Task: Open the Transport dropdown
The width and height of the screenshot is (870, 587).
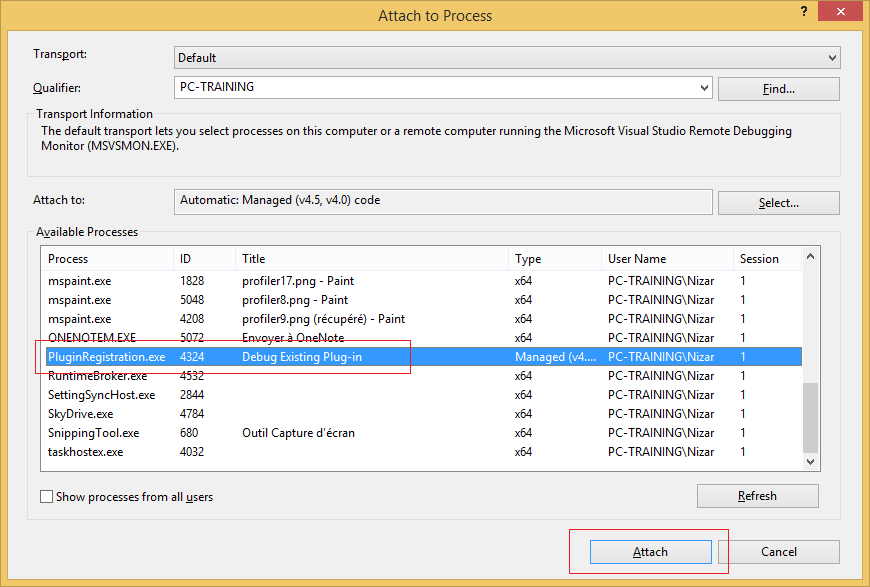Action: point(830,57)
